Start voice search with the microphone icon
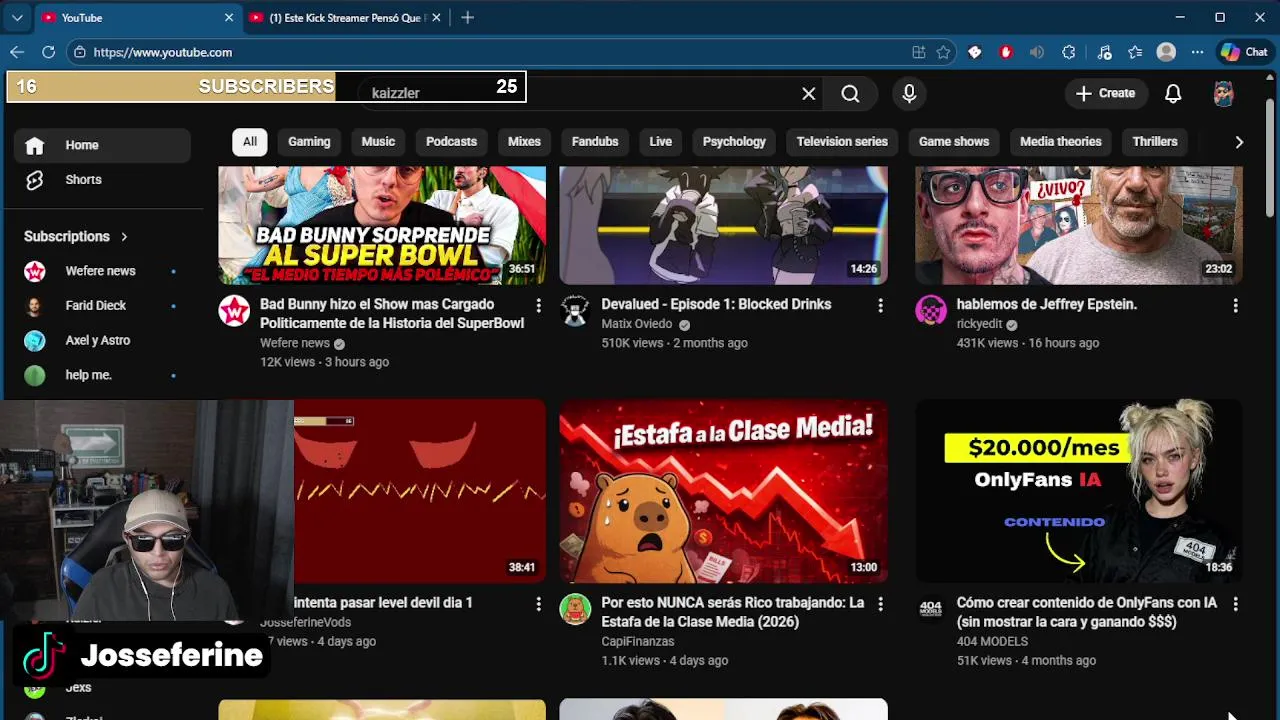Image resolution: width=1280 pixels, height=720 pixels. click(x=909, y=93)
